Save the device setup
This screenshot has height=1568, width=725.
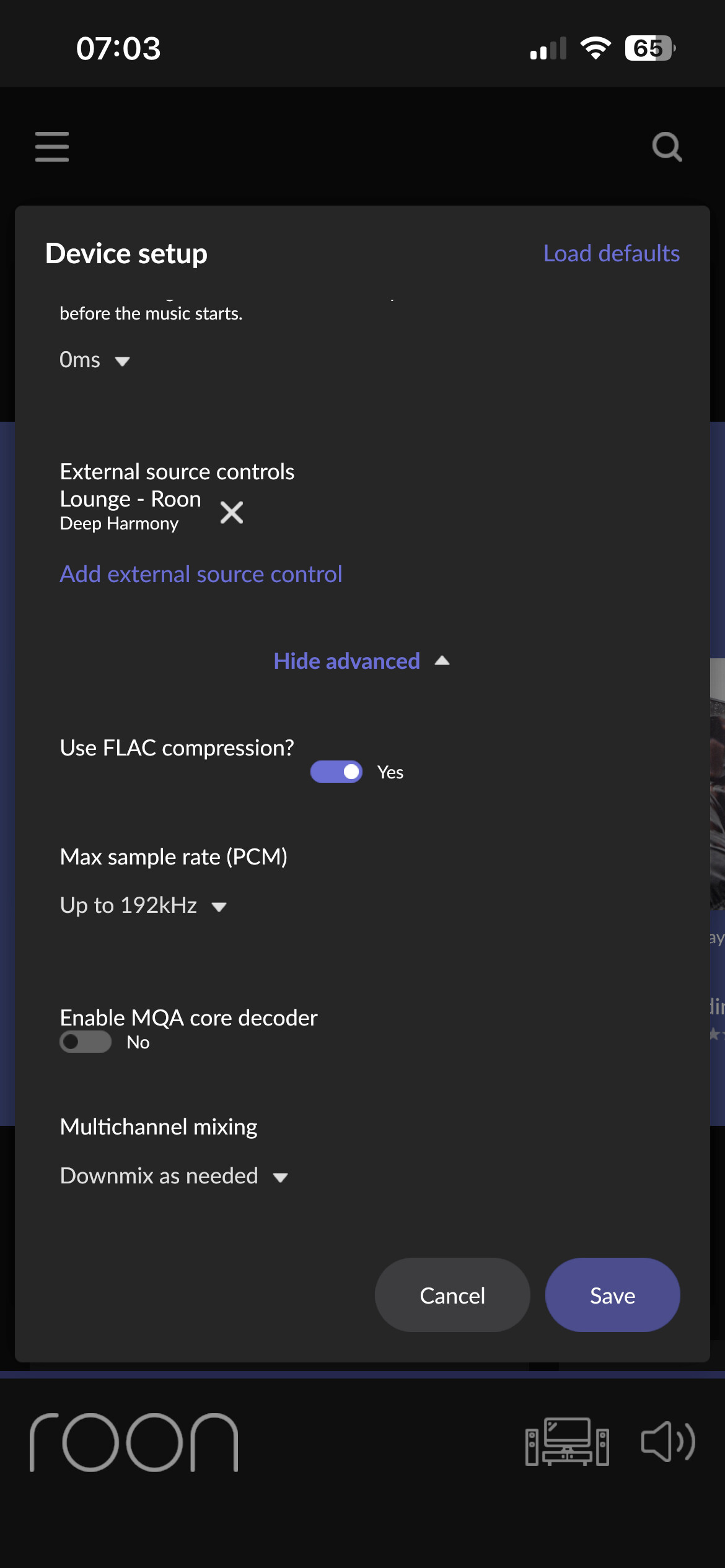[x=612, y=1296]
